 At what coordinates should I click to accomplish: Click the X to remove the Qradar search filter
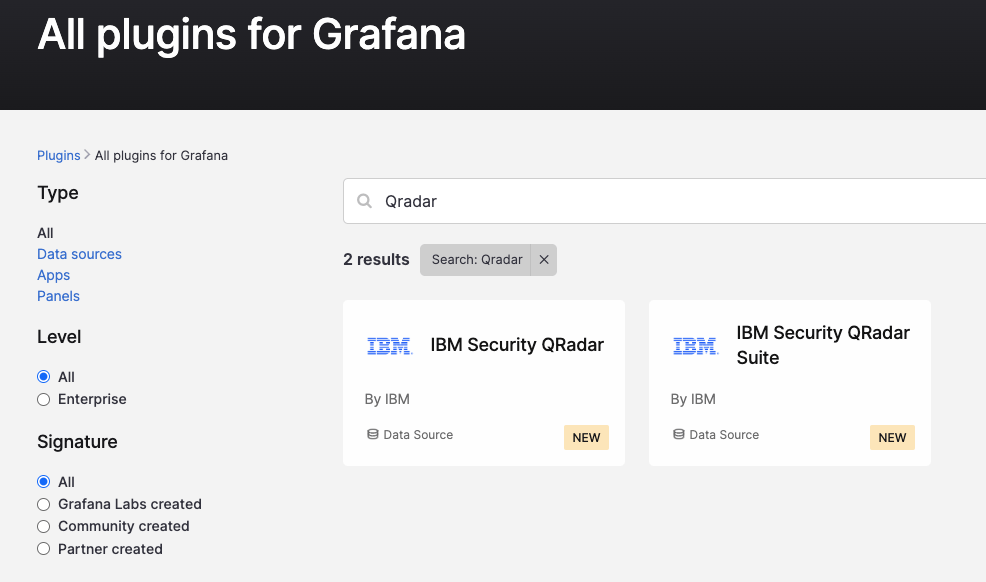pos(543,259)
